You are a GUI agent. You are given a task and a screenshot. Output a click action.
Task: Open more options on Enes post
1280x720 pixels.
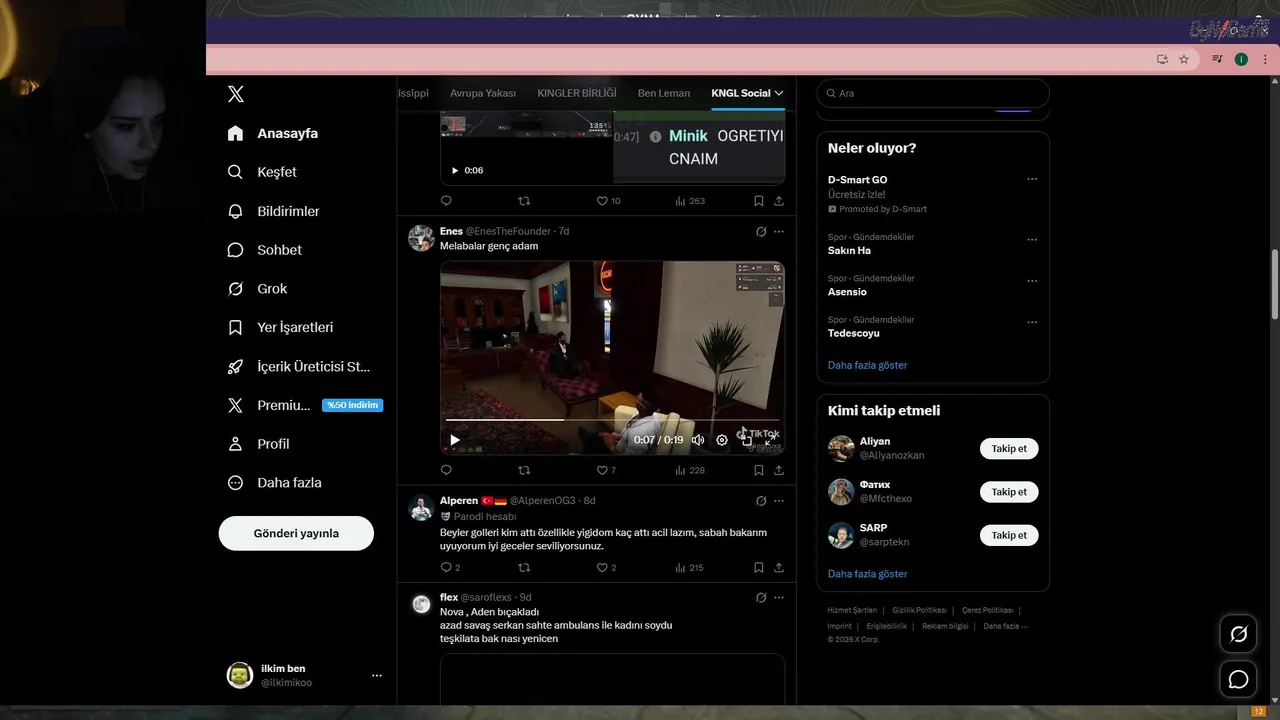pyautogui.click(x=779, y=232)
